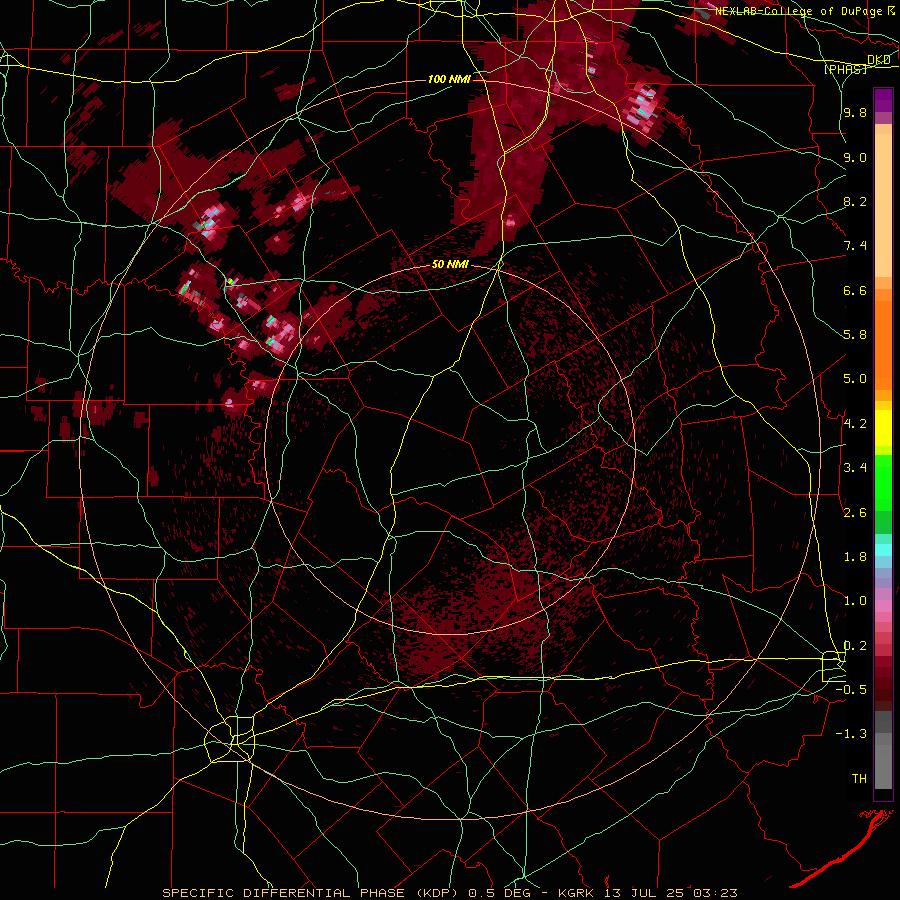900x900 pixels.
Task: Click the "50 NMI" range ring label
Action: click(x=450, y=265)
